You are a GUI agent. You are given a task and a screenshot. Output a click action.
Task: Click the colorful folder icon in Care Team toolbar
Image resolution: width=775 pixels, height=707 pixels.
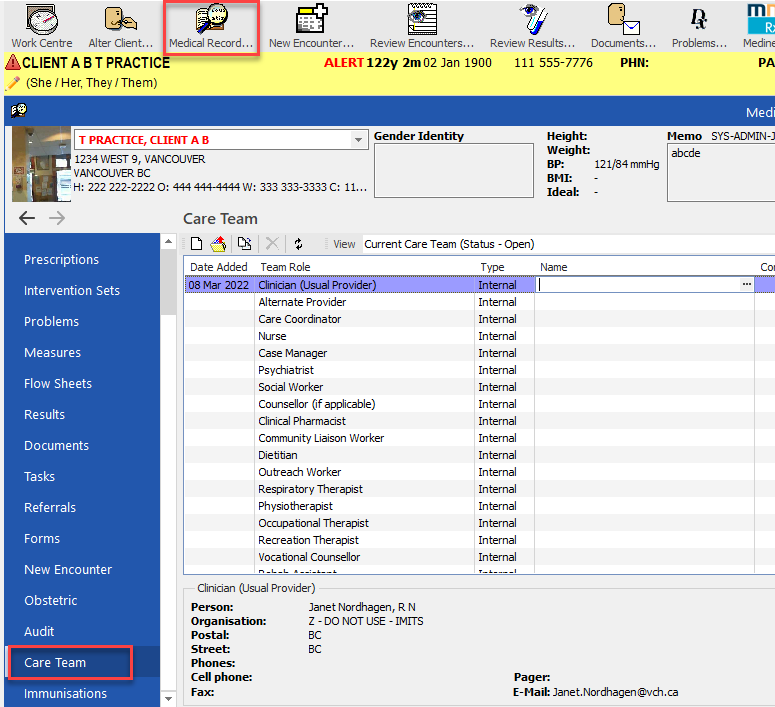[218, 244]
